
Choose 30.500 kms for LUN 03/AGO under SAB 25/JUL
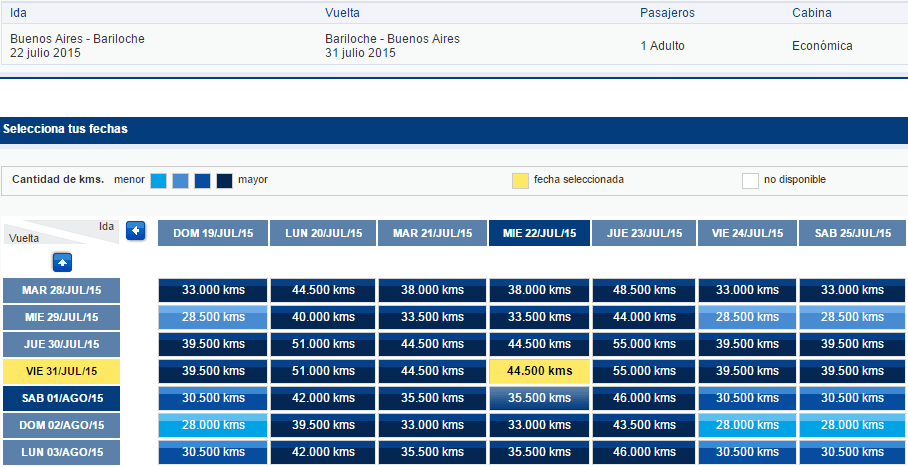[852, 453]
